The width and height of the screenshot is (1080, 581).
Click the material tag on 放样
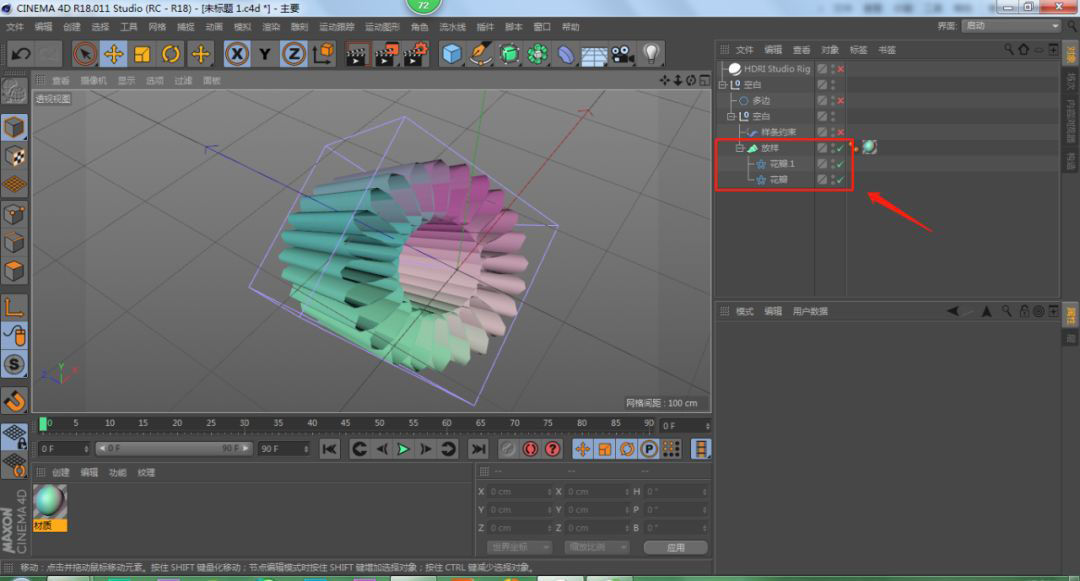point(869,147)
